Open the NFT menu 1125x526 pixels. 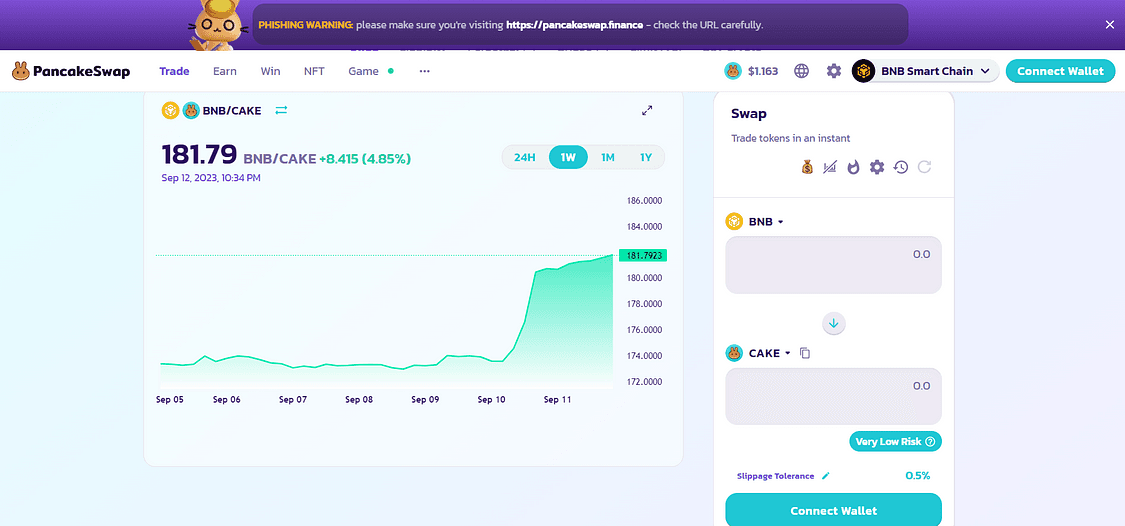[x=314, y=71]
